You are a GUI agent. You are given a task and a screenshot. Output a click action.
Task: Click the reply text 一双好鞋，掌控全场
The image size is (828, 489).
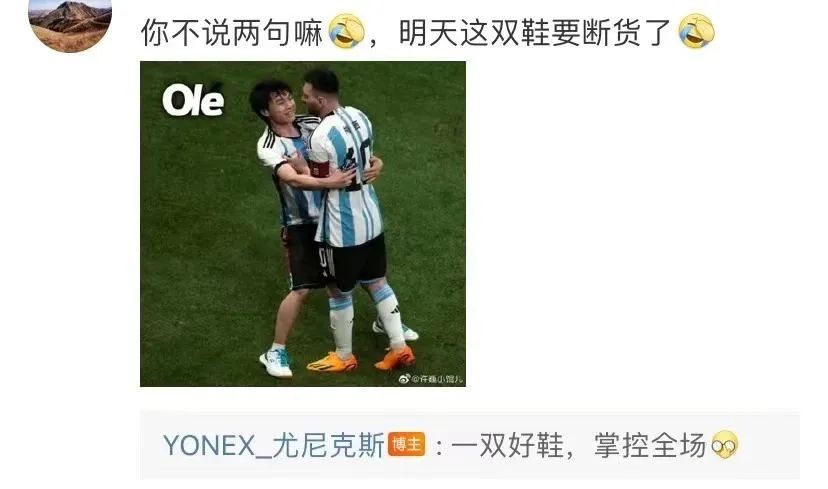point(579,445)
